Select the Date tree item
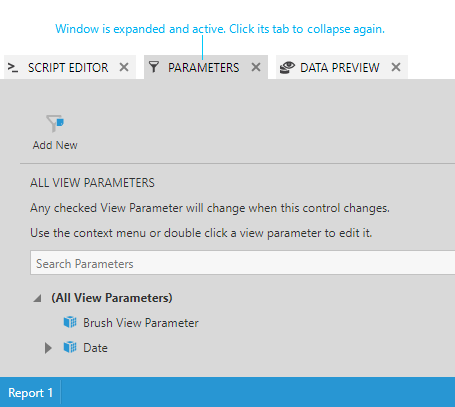455x407 pixels. point(95,348)
